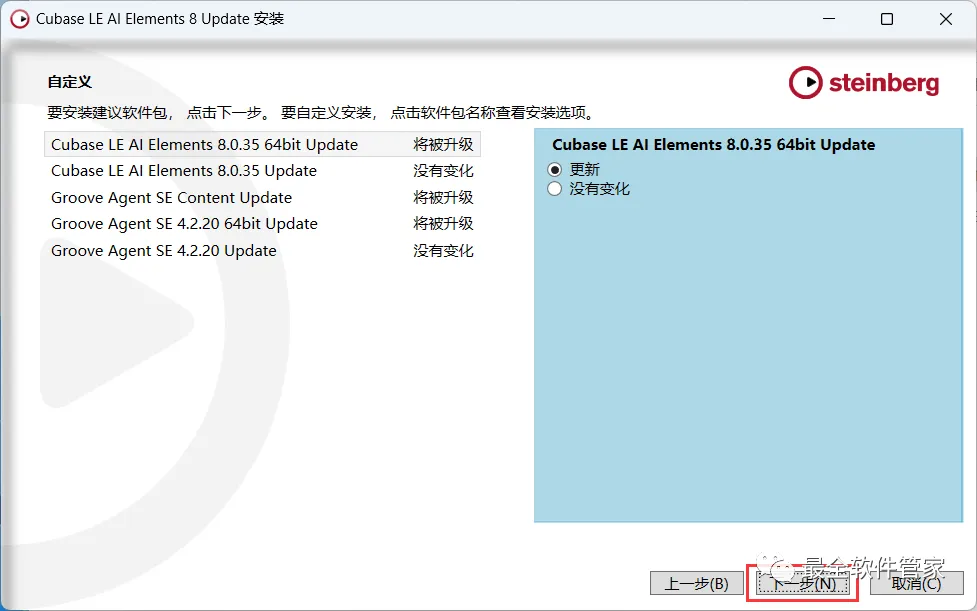Click 没有变化 status of Groove Agent SE 4.2.20 Update
Screen dimensions: 977x611
443,250
